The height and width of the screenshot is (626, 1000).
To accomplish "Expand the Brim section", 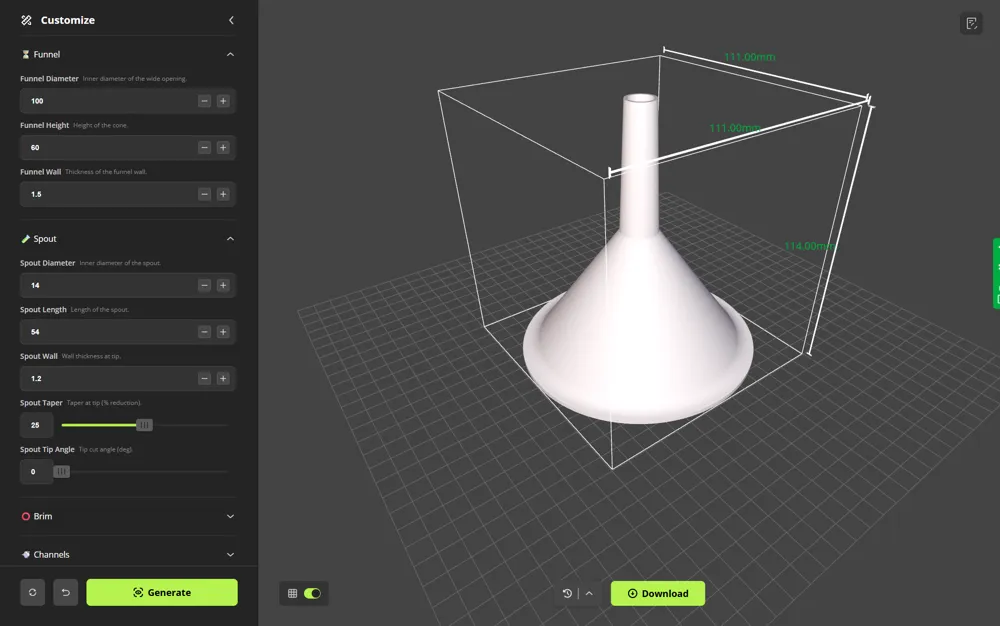I will click(x=232, y=516).
